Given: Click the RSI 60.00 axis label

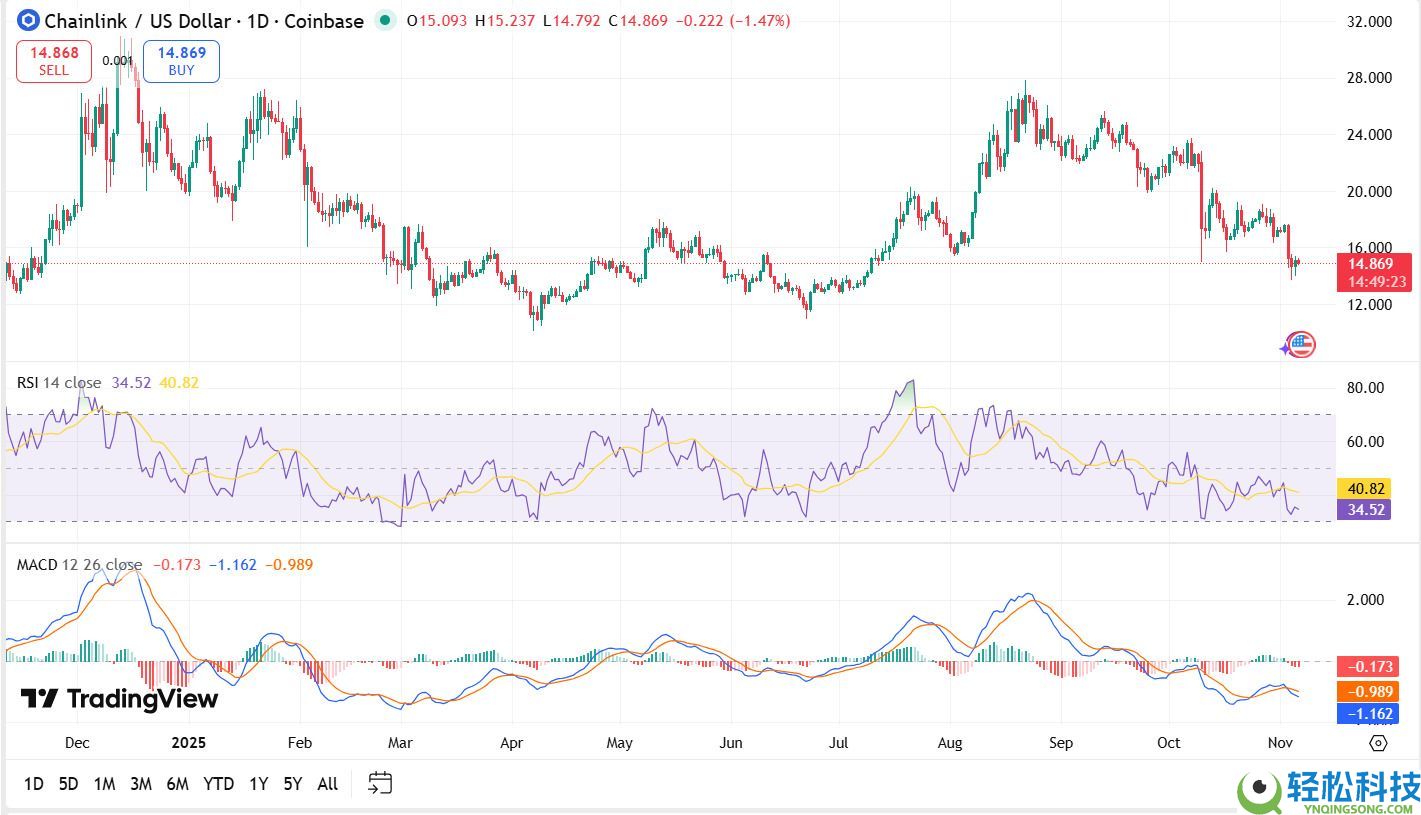Looking at the screenshot, I should pos(1366,442).
